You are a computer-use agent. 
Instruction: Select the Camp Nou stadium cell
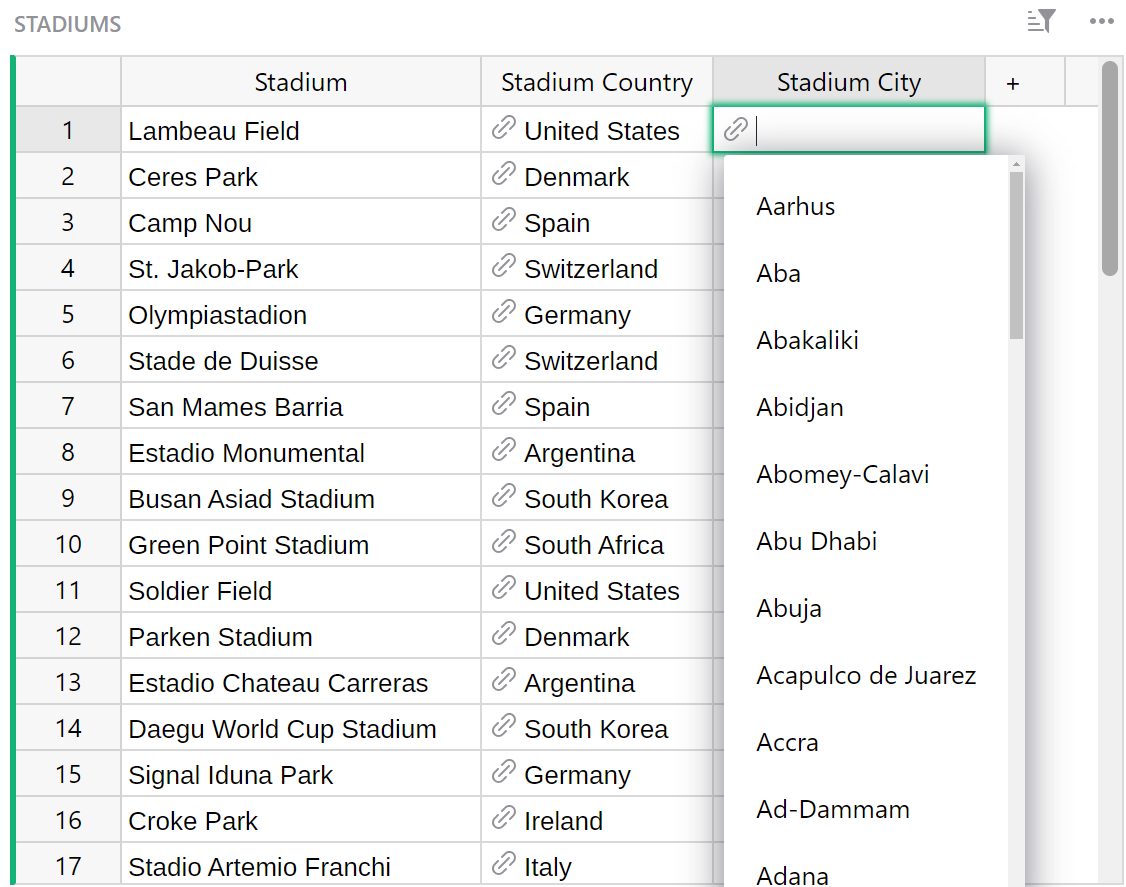[190, 222]
